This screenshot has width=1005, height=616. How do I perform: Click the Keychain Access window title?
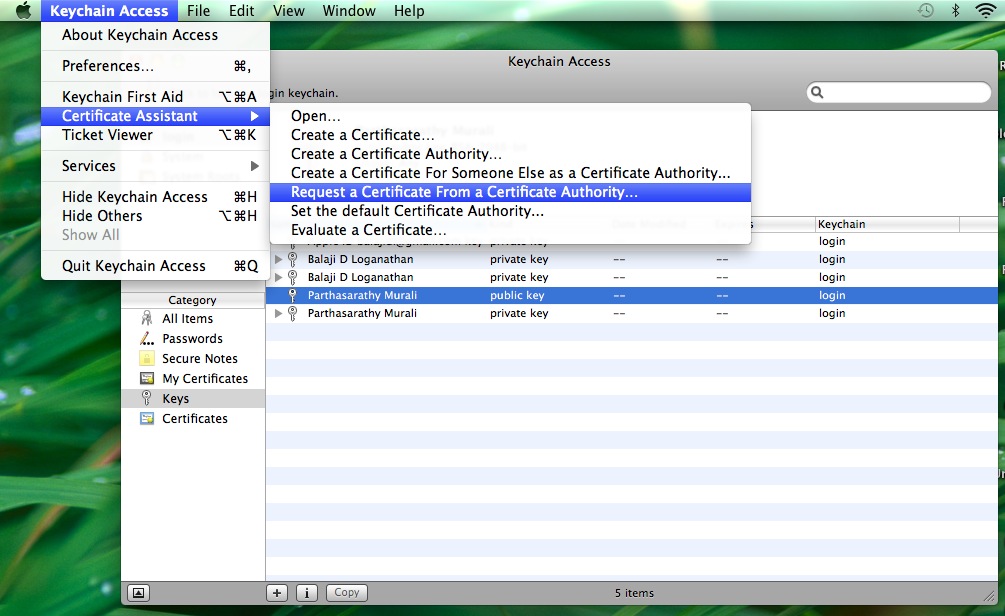point(559,62)
